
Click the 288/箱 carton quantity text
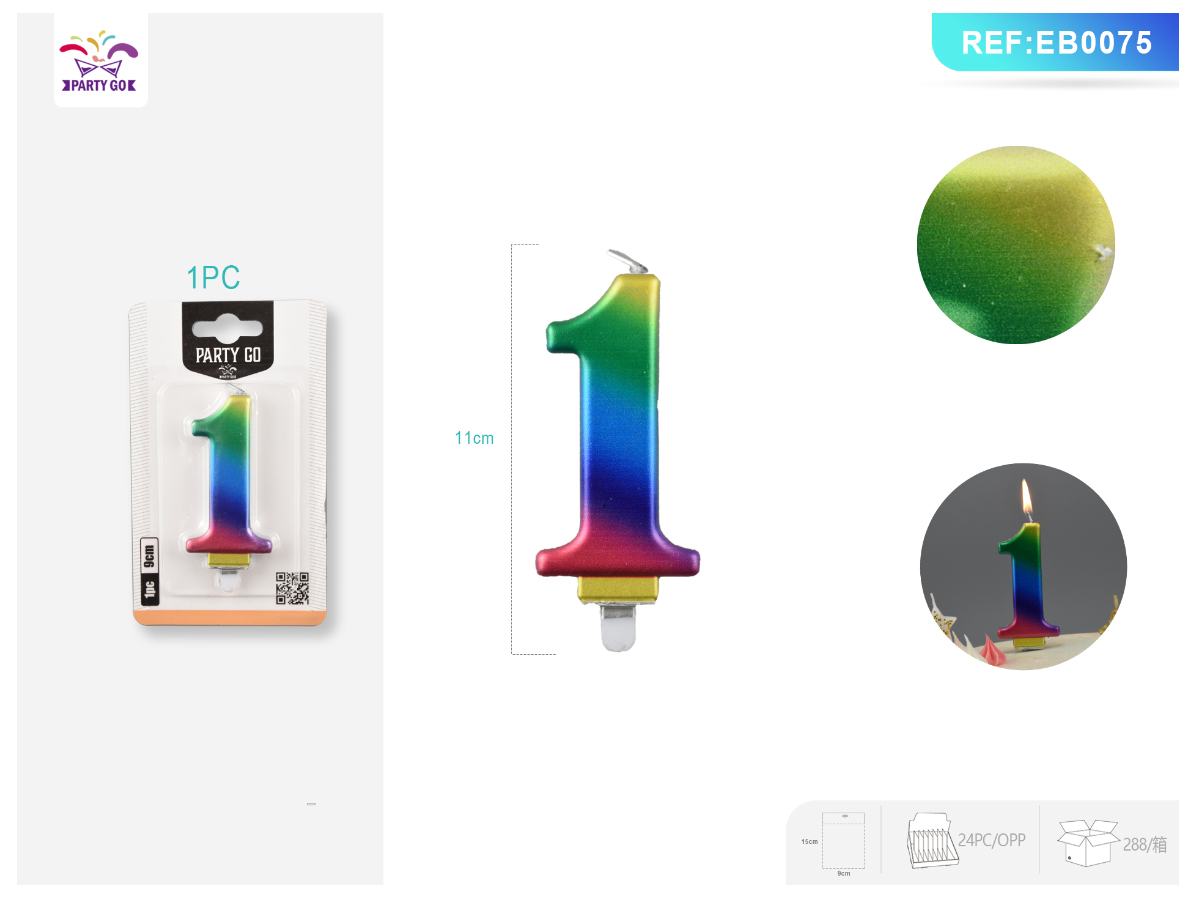(1145, 845)
